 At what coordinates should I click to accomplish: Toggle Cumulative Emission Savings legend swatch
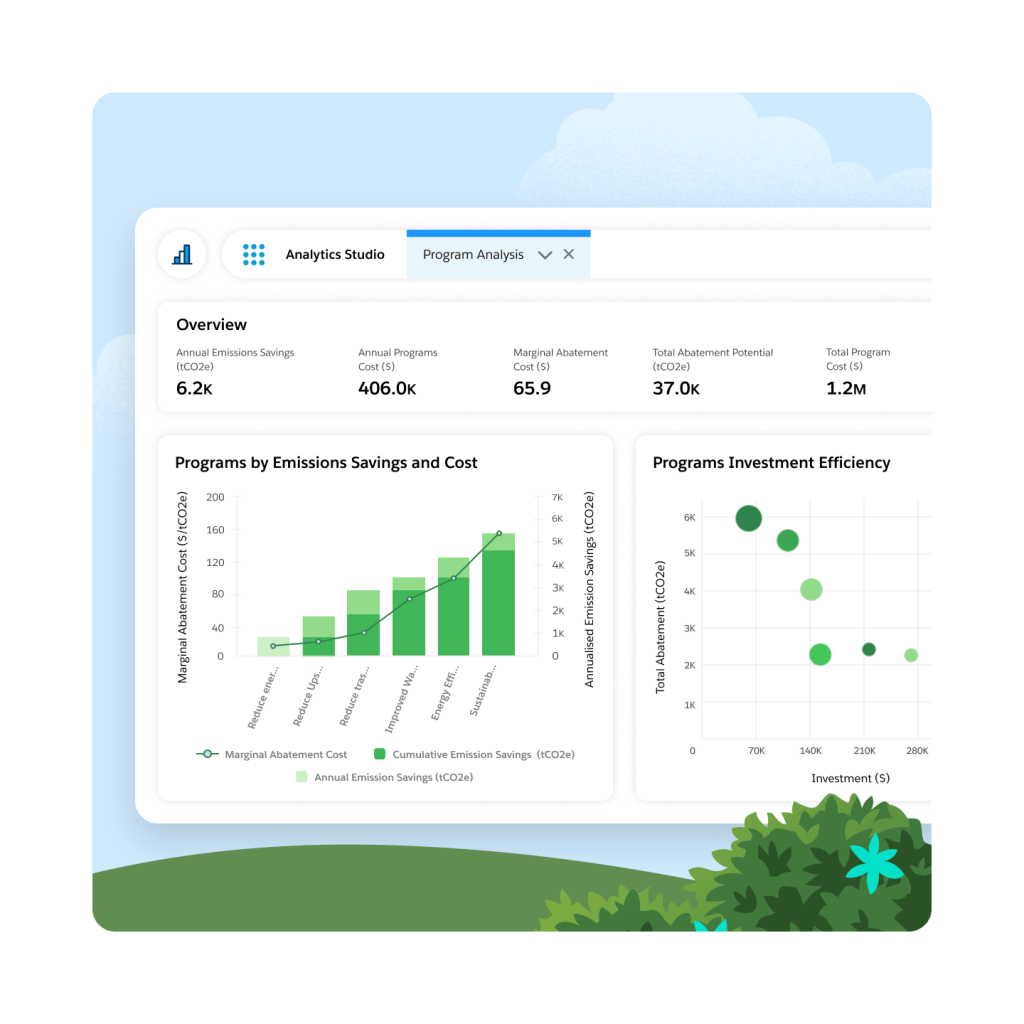click(379, 754)
